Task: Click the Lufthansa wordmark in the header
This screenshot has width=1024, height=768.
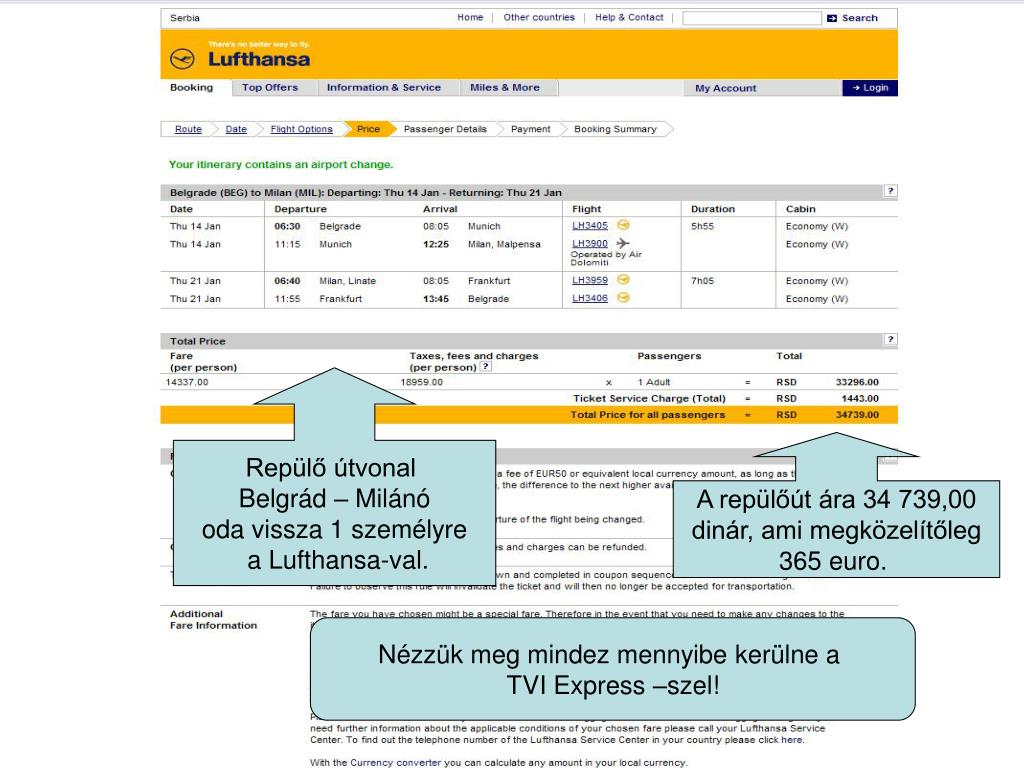Action: (x=259, y=59)
